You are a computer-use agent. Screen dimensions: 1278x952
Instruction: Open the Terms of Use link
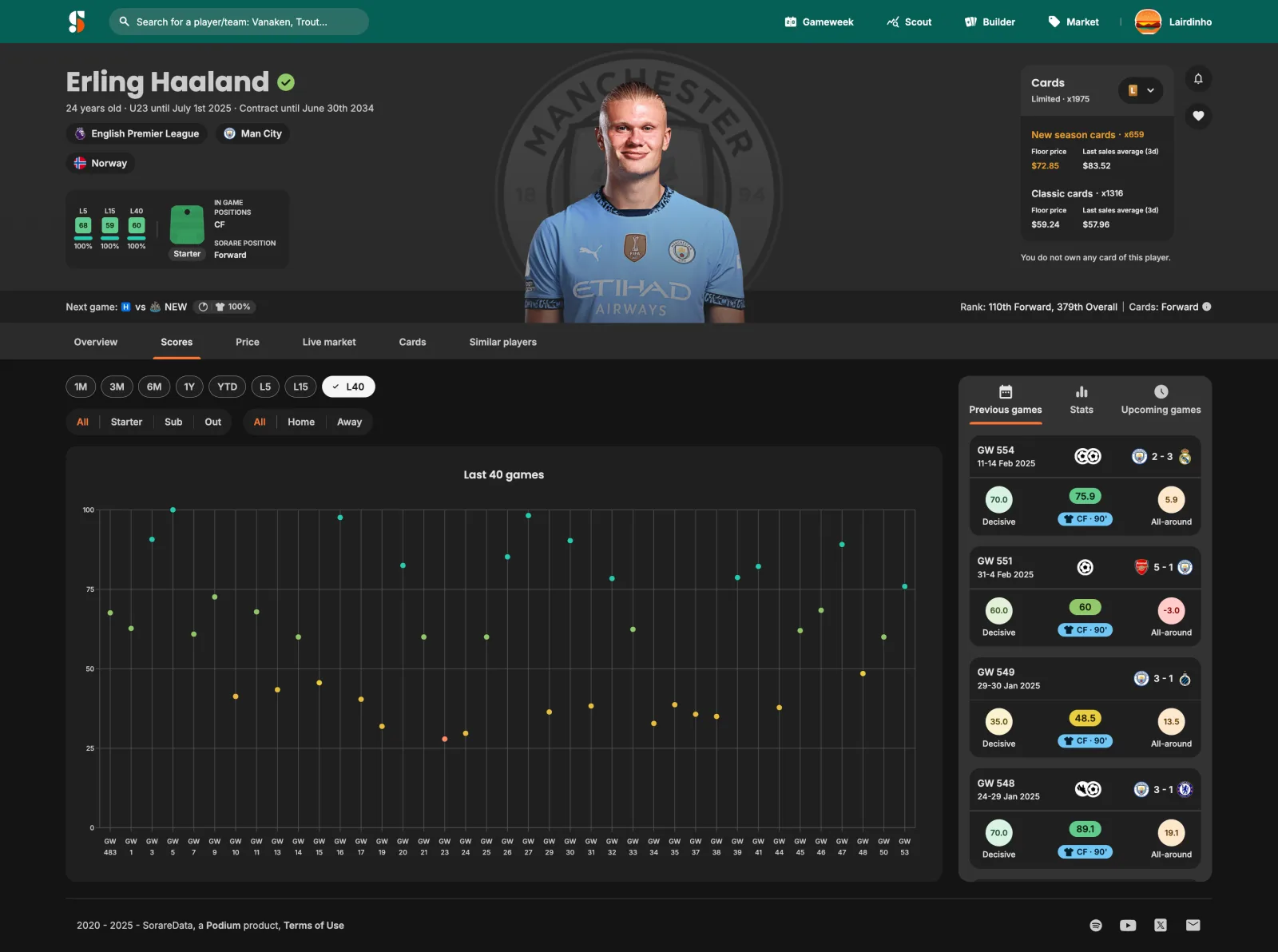point(314,926)
